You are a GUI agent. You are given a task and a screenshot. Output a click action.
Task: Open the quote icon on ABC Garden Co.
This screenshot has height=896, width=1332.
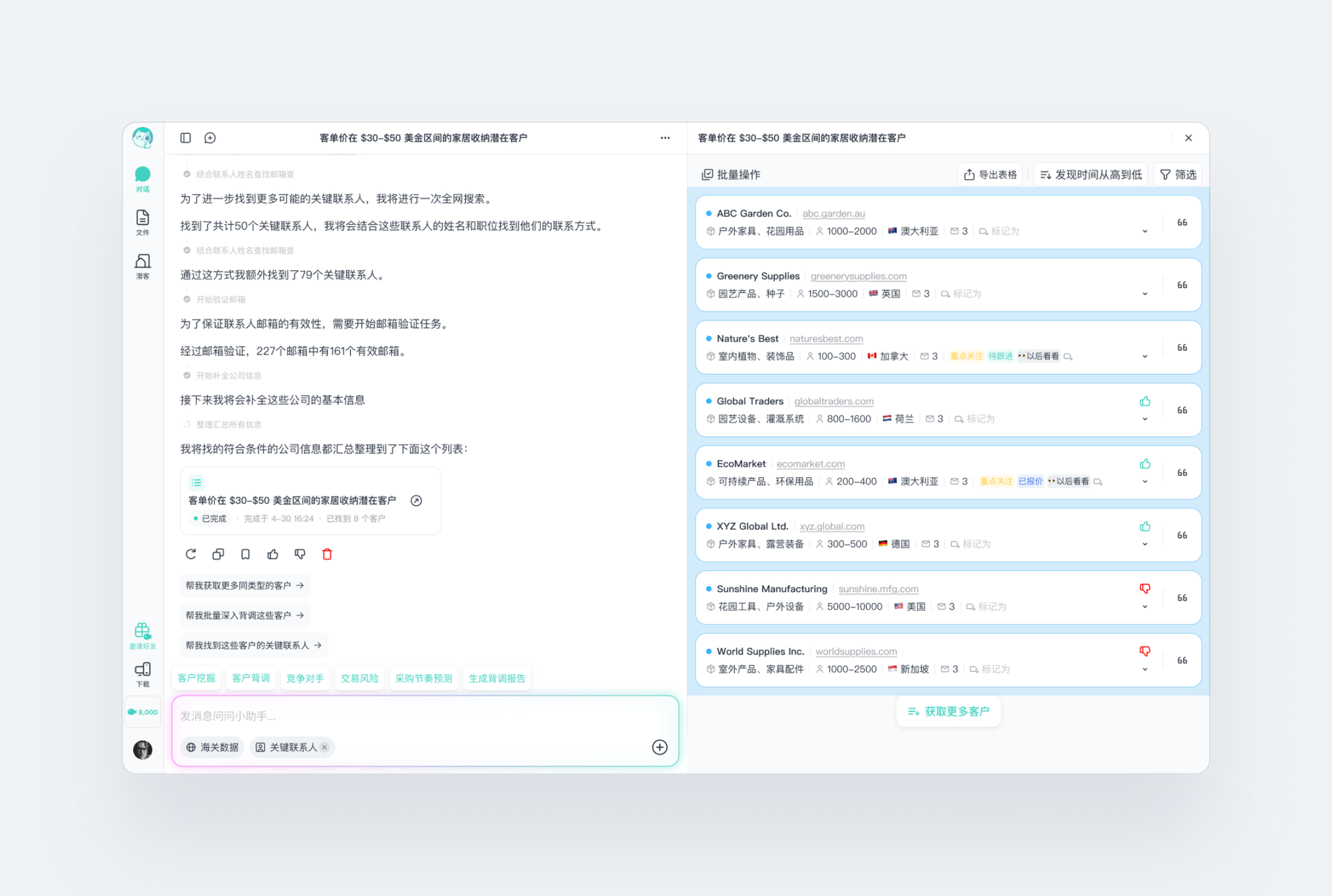1183,222
